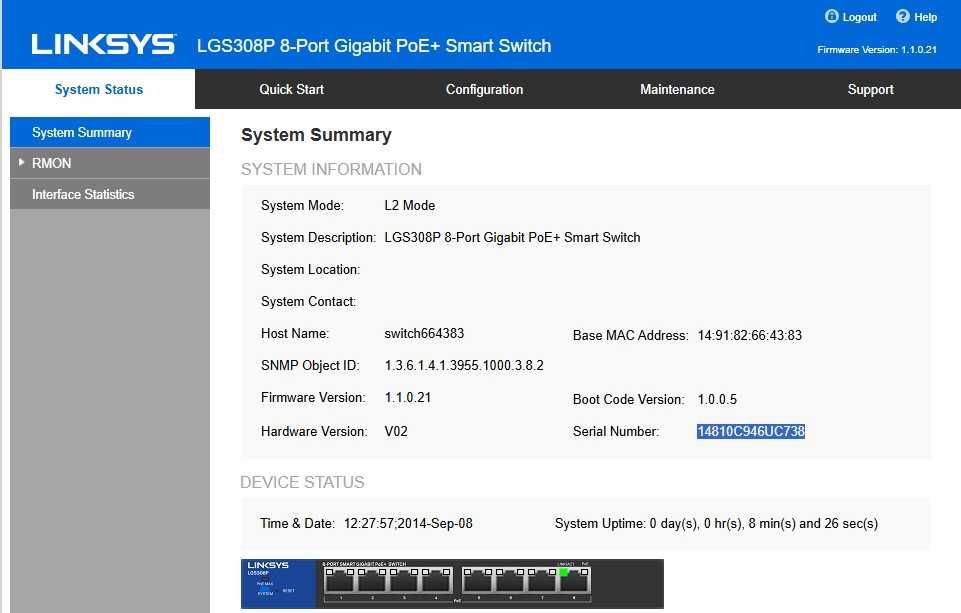Click port 1 on the switch diagram

tap(340, 581)
